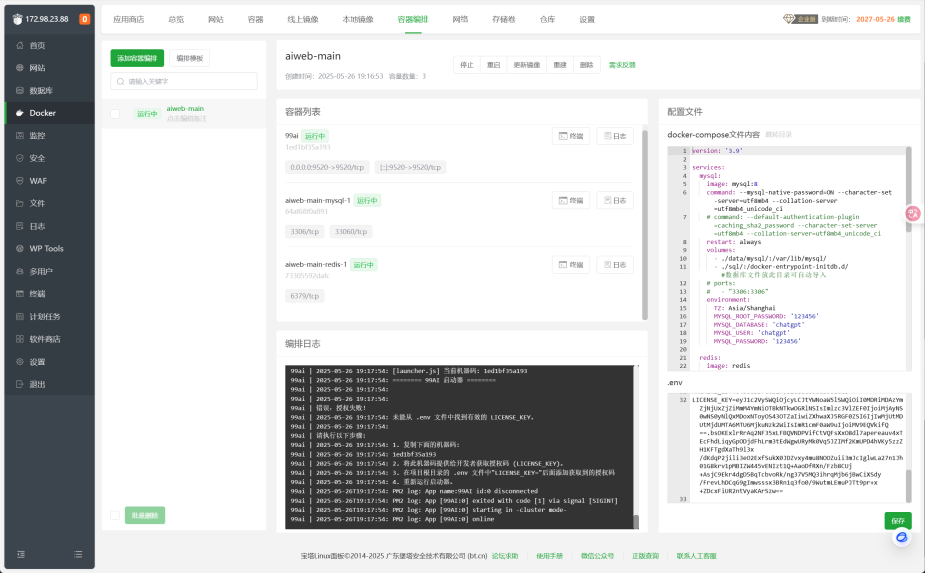Switch to the 容器 tab

tap(255, 19)
